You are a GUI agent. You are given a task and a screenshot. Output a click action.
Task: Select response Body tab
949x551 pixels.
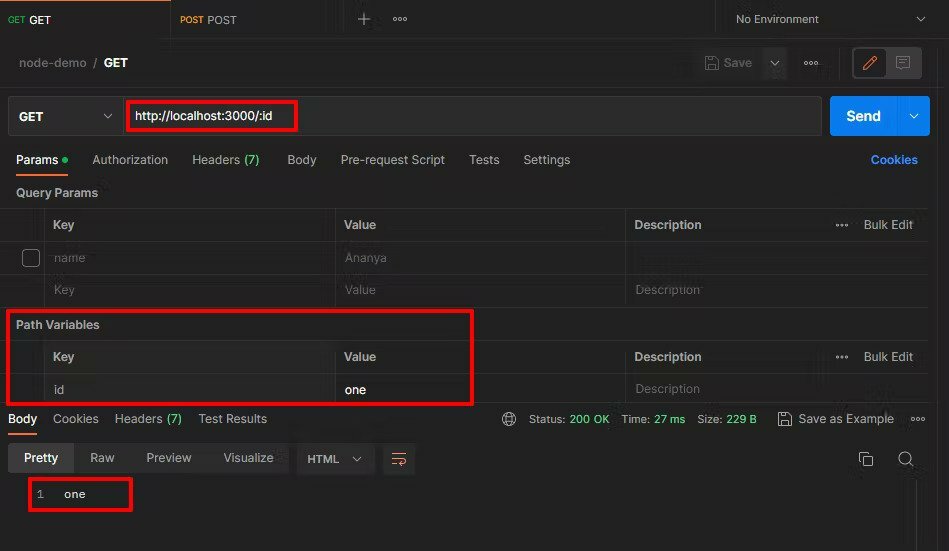pyautogui.click(x=22, y=419)
